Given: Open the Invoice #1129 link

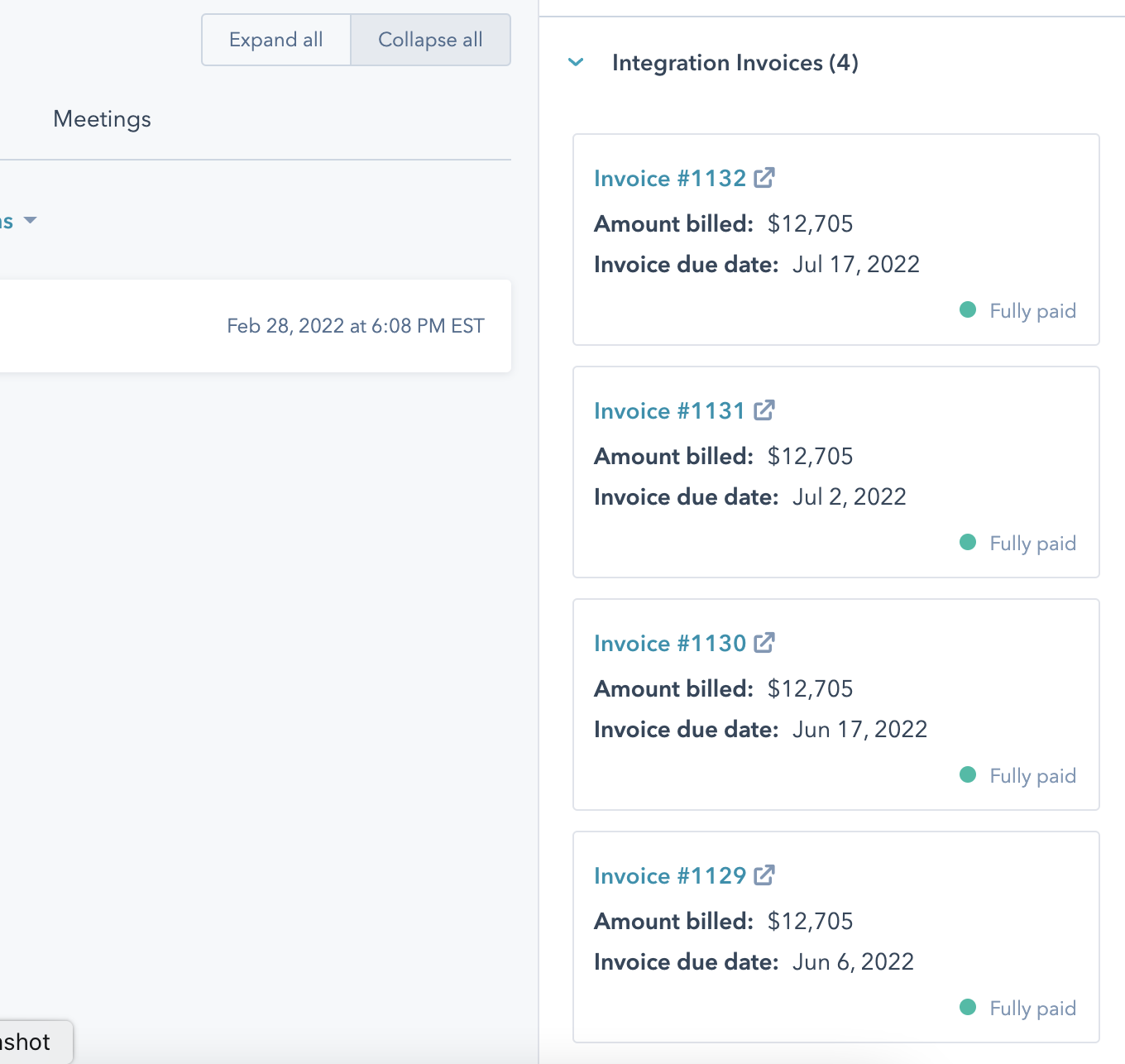Looking at the screenshot, I should 670,875.
